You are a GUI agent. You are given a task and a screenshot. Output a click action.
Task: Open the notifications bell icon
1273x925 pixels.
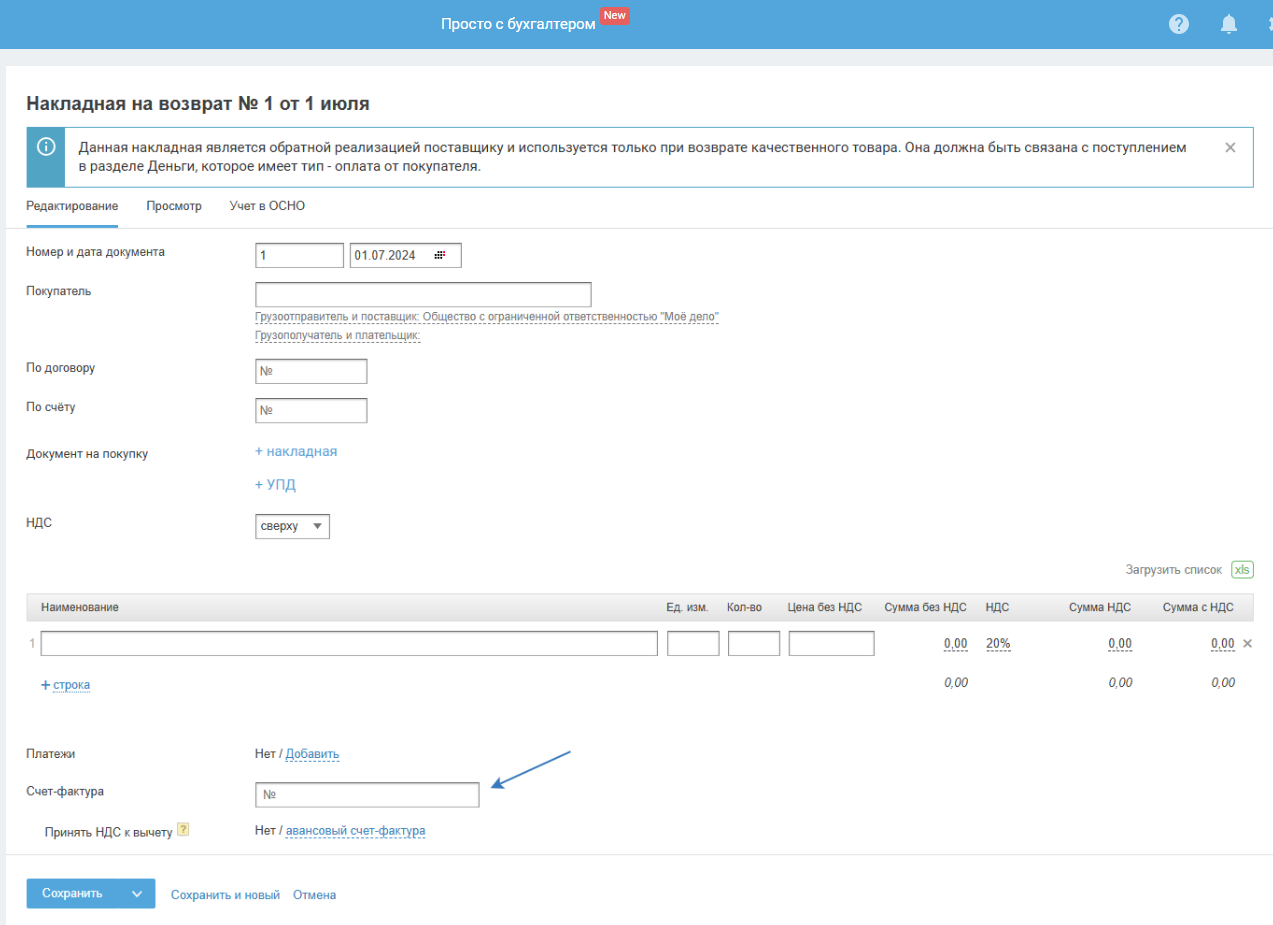pyautogui.click(x=1229, y=24)
